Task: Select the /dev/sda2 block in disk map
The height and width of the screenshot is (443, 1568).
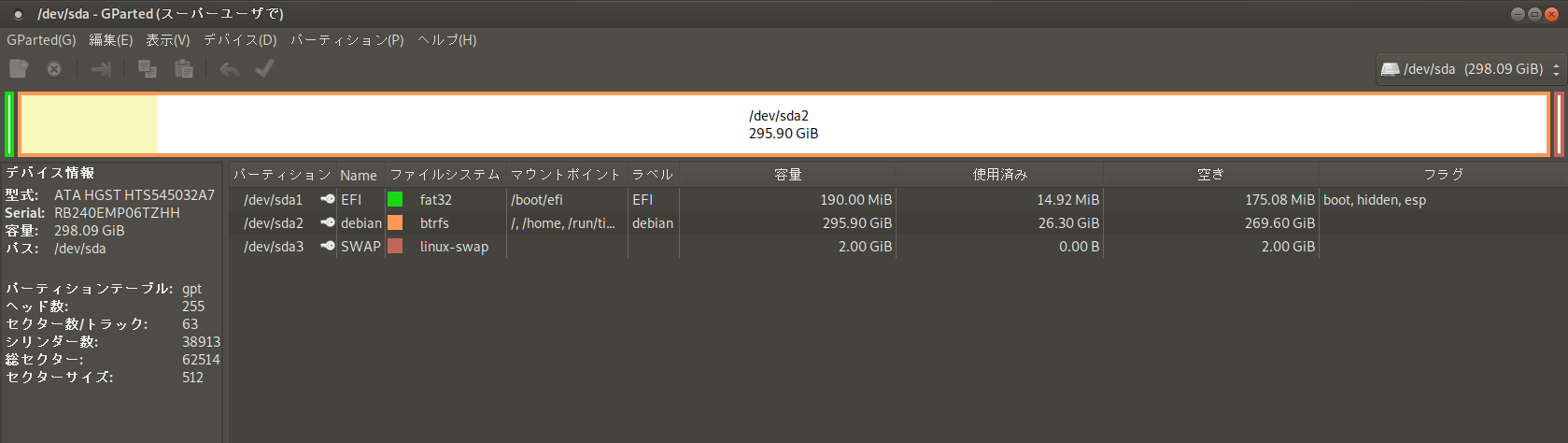Action: click(784, 124)
